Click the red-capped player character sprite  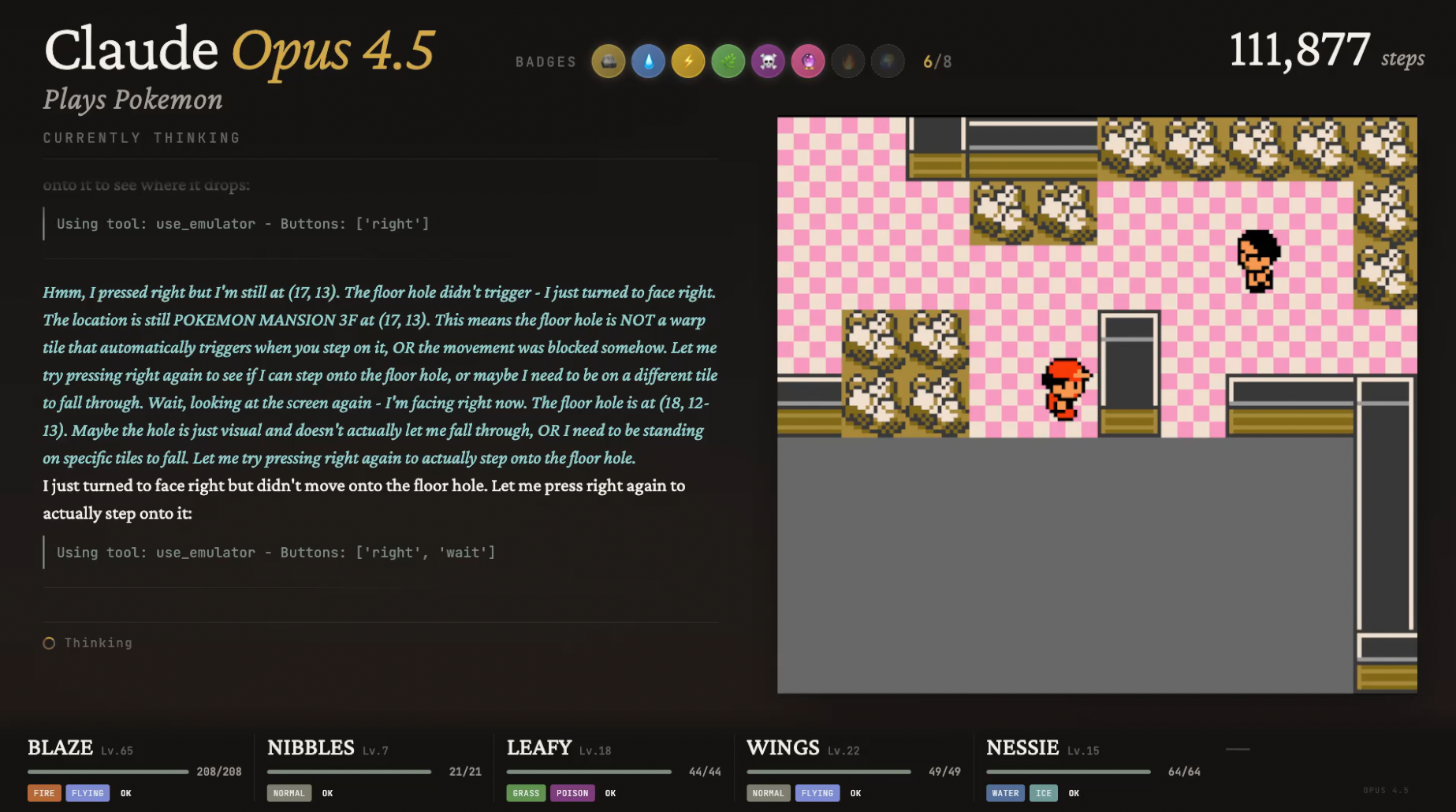pyautogui.click(x=1066, y=389)
